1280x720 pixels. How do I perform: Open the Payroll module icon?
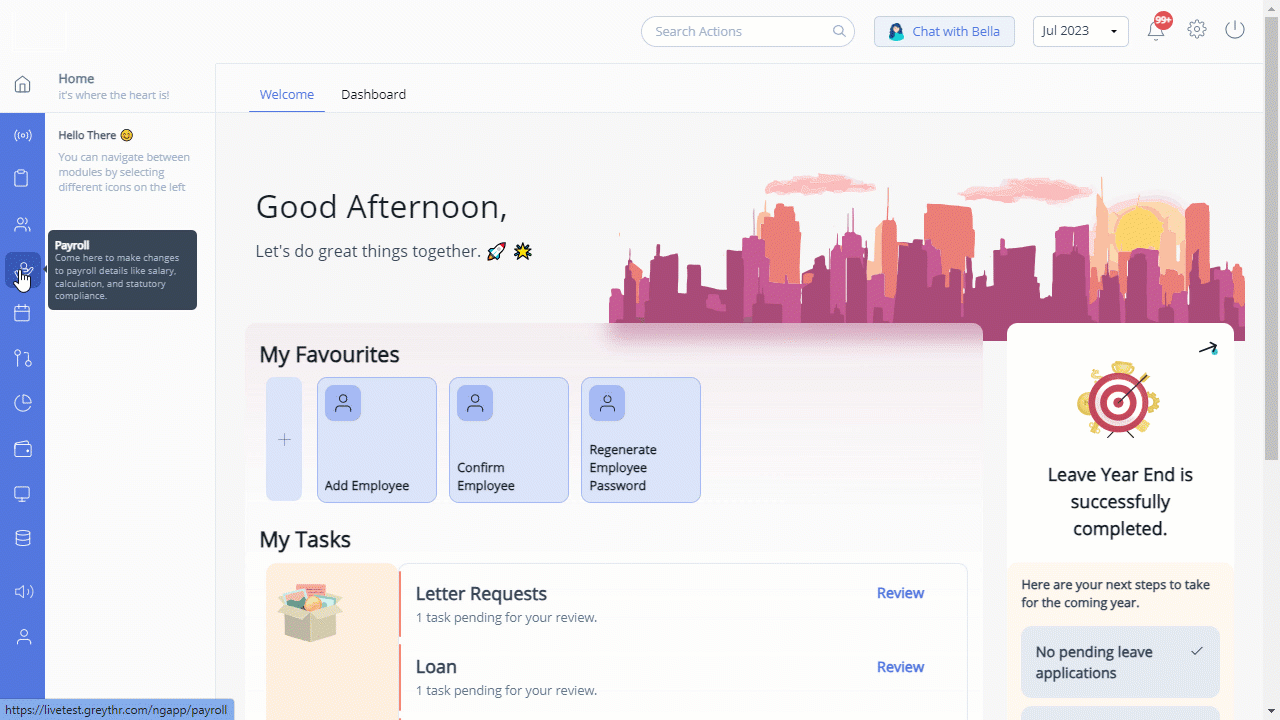click(x=22, y=270)
